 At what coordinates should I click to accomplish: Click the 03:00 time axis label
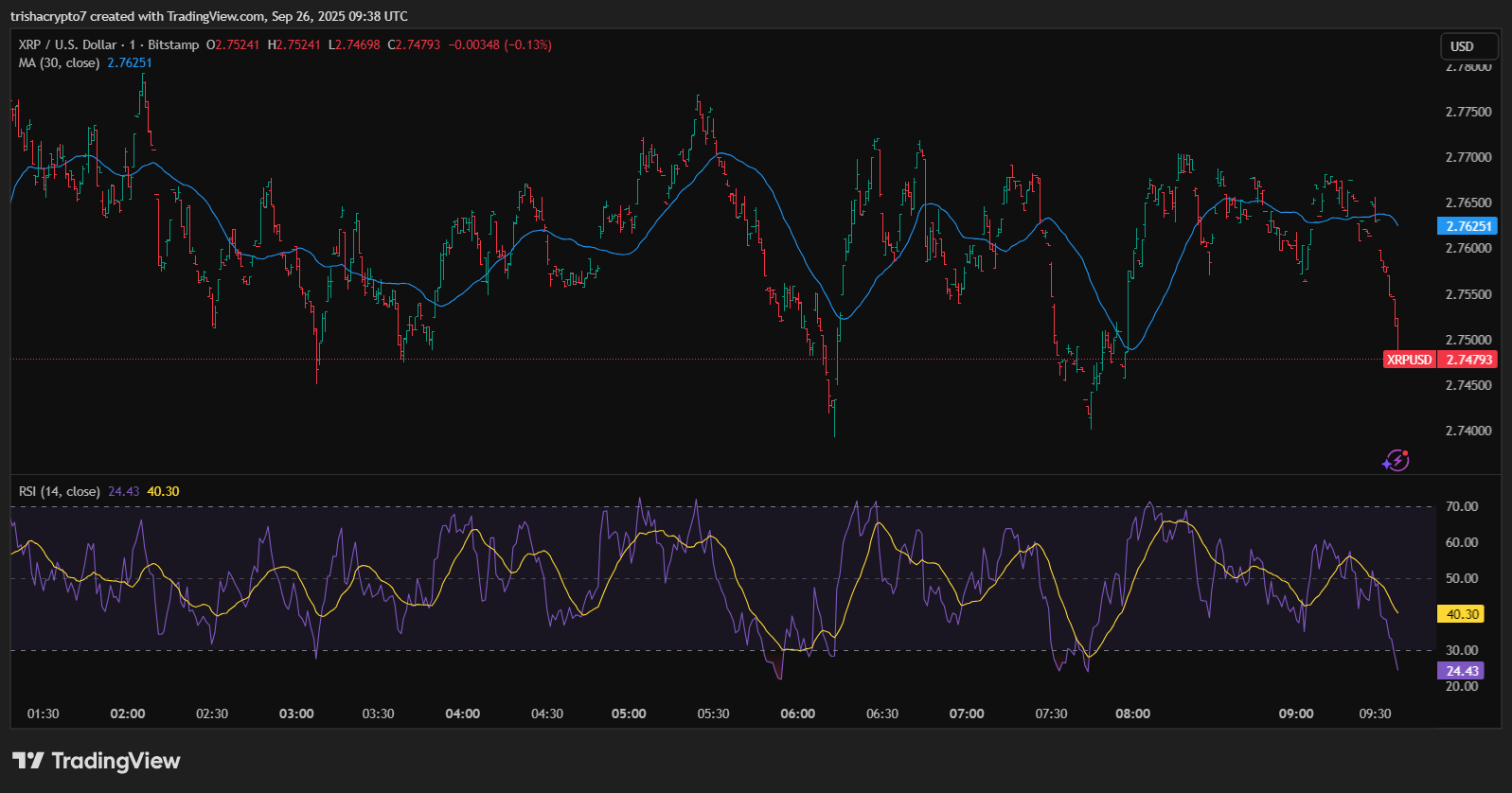pos(296,714)
